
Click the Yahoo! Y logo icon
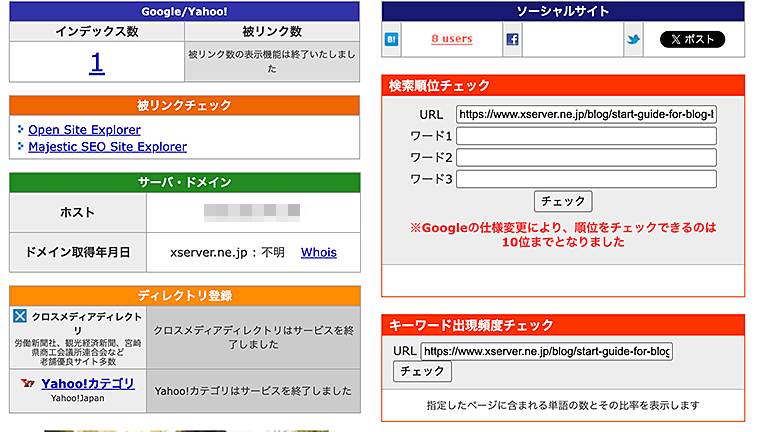[x=28, y=383]
